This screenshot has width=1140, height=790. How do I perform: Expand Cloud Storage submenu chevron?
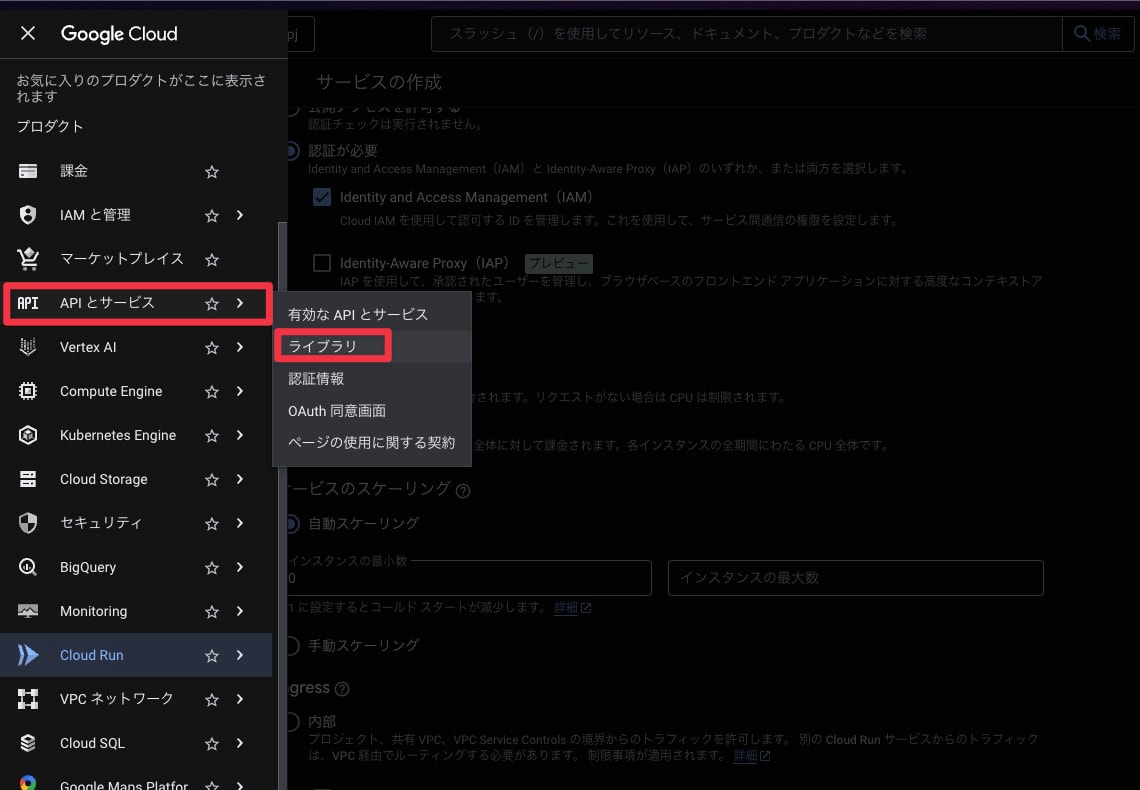tap(240, 479)
